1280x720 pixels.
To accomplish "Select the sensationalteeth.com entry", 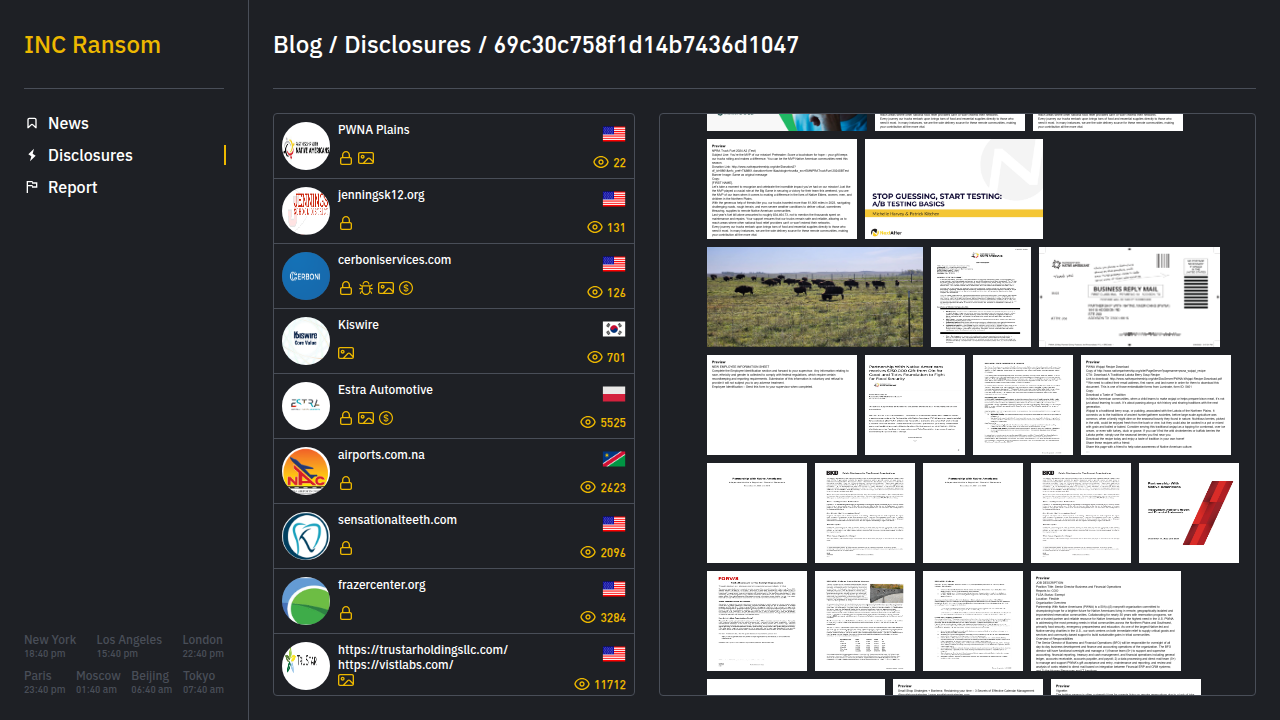I will tap(397, 520).
